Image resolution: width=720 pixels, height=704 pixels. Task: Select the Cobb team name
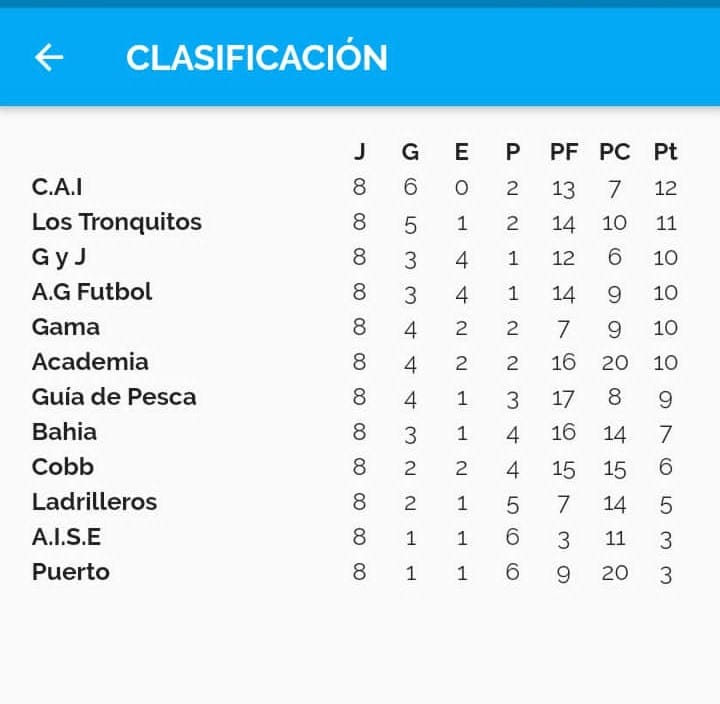[62, 467]
